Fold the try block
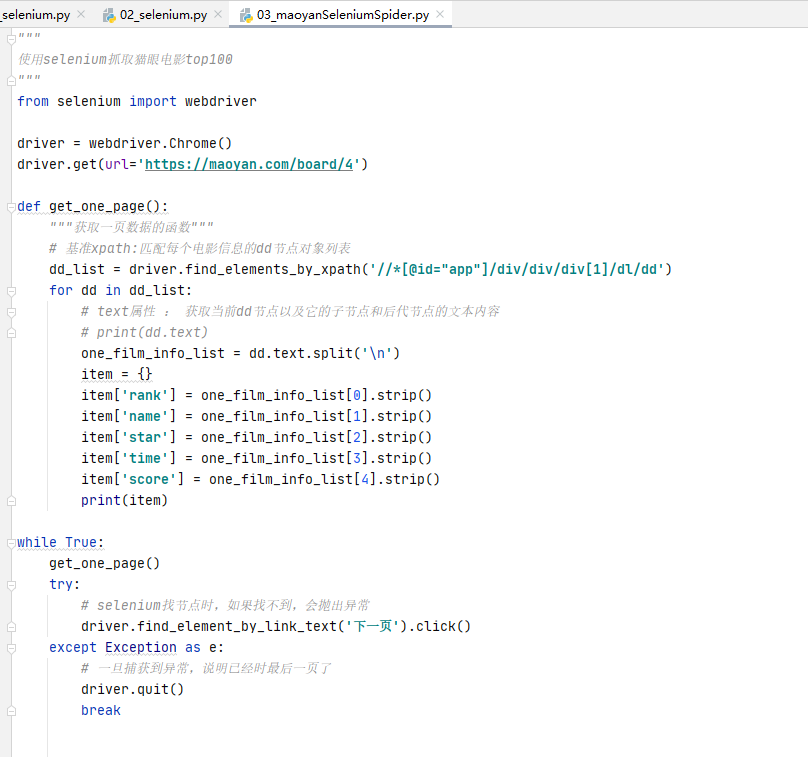 tap(11, 585)
